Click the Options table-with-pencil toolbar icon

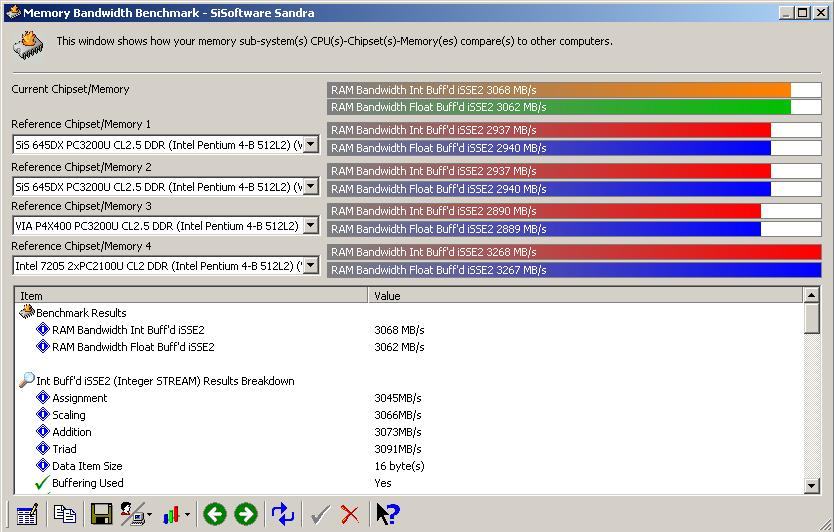click(27, 514)
